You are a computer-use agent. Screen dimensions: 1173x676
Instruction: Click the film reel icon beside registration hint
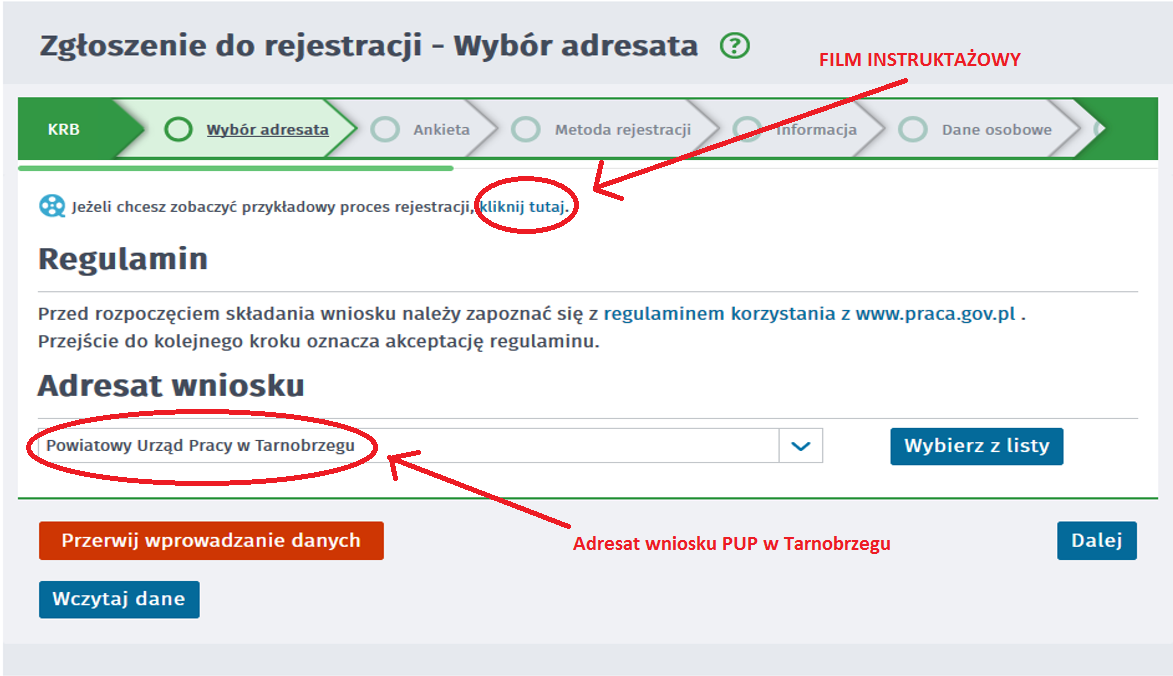52,206
